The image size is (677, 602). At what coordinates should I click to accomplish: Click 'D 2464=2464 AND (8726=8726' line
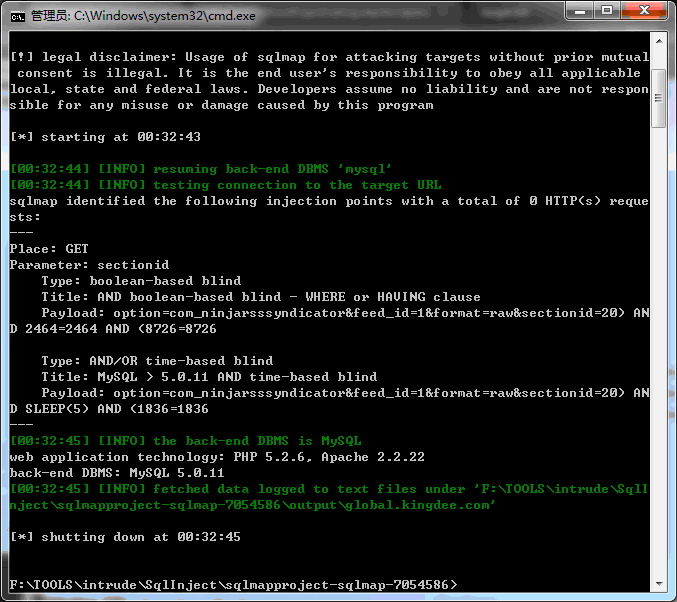pos(113,329)
